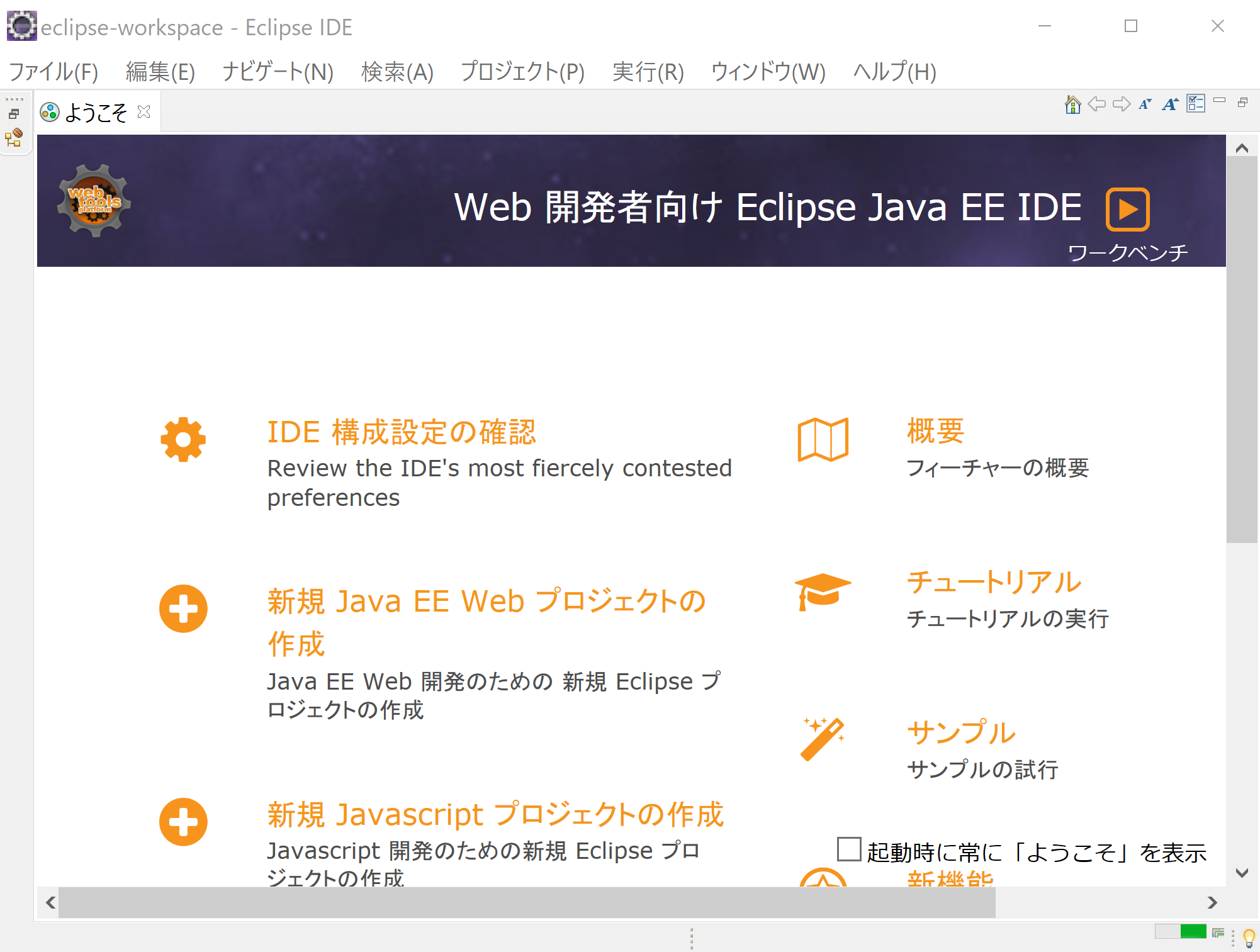The image size is (1260, 952).
Task: Restore the minimized view stack in left trim
Action: (14, 114)
